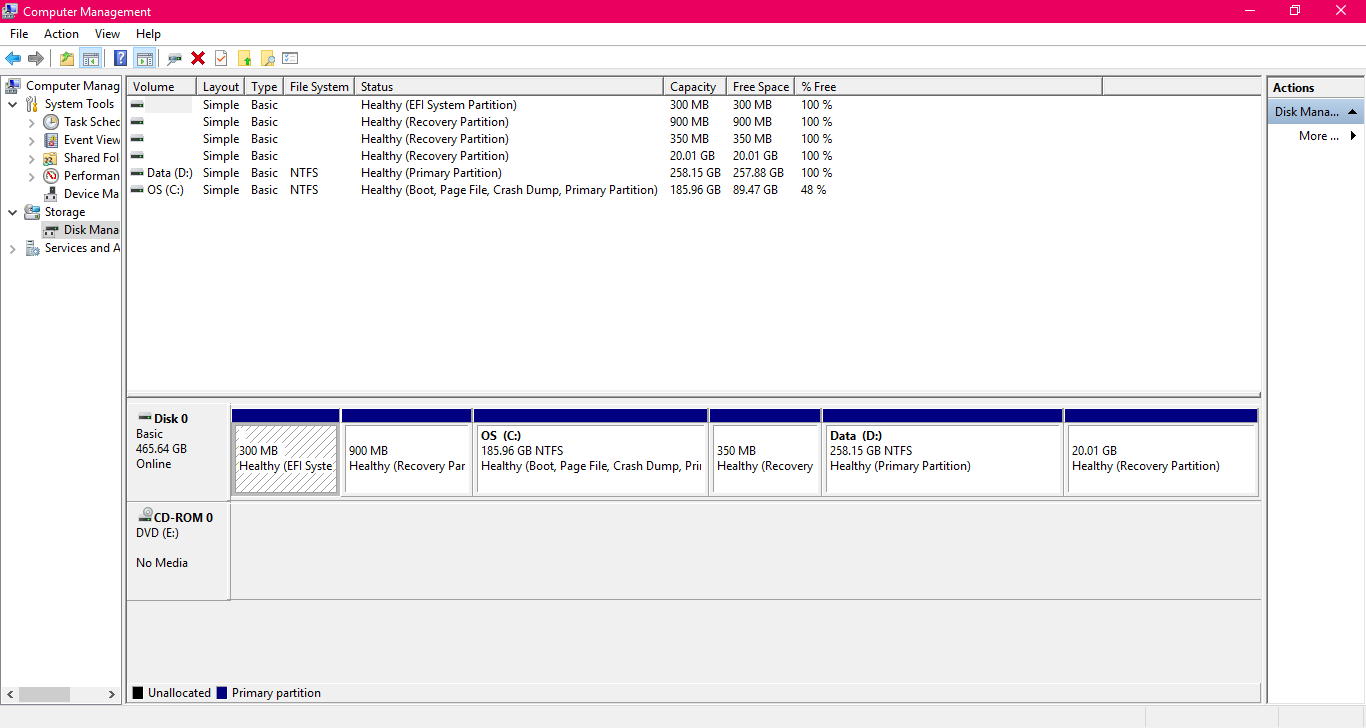Click left pane horizontal scrollbar right arrow
This screenshot has height=728, width=1366.
[x=112, y=694]
